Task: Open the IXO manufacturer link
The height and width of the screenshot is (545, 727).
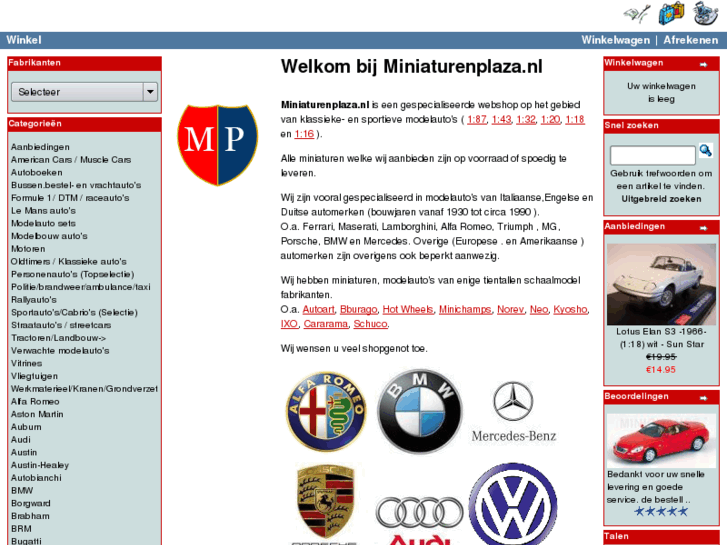Action: coord(289,324)
